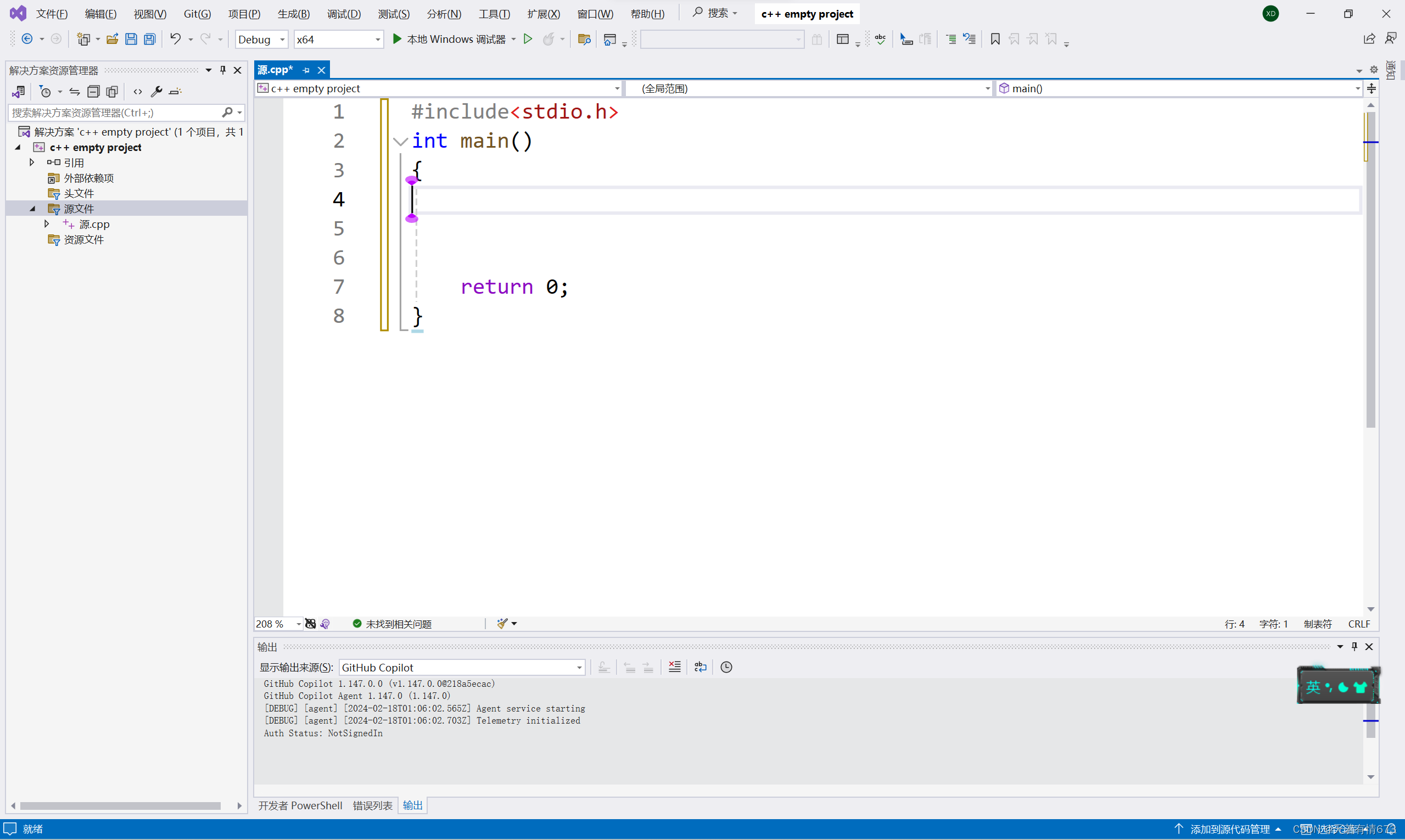Viewport: 1405px width, 840px height.
Task: Click the bookmark toggle icon
Action: coord(995,39)
